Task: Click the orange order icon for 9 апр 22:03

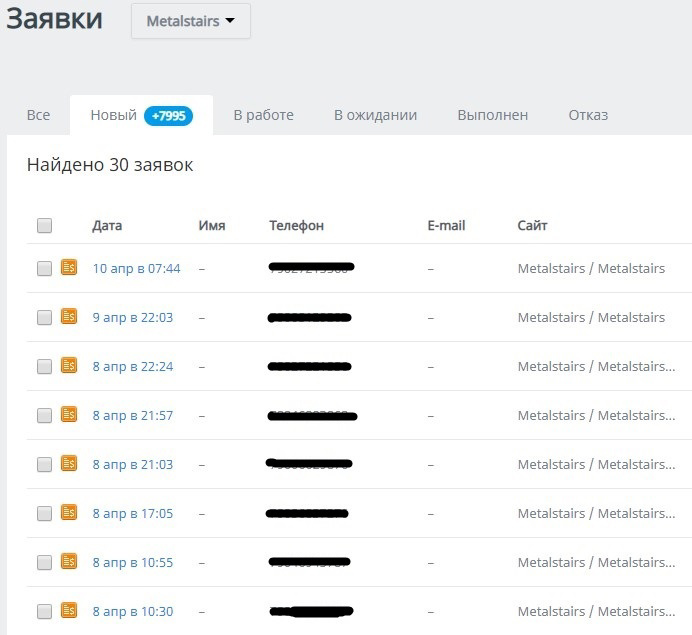Action: [x=69, y=316]
